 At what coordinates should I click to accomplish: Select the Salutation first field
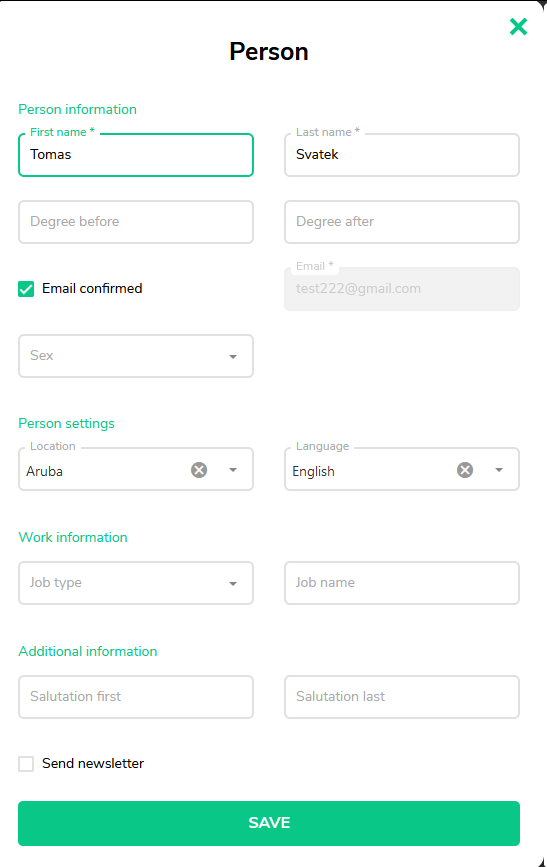click(136, 697)
